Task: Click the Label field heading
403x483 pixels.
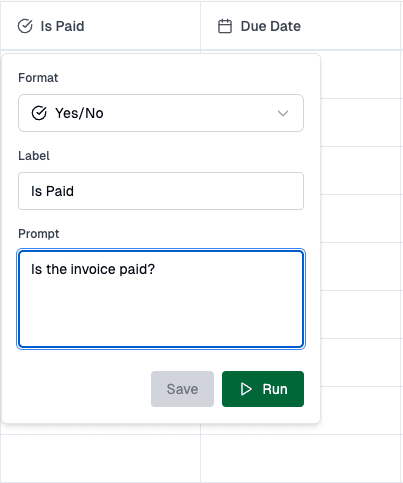Action: 34,156
